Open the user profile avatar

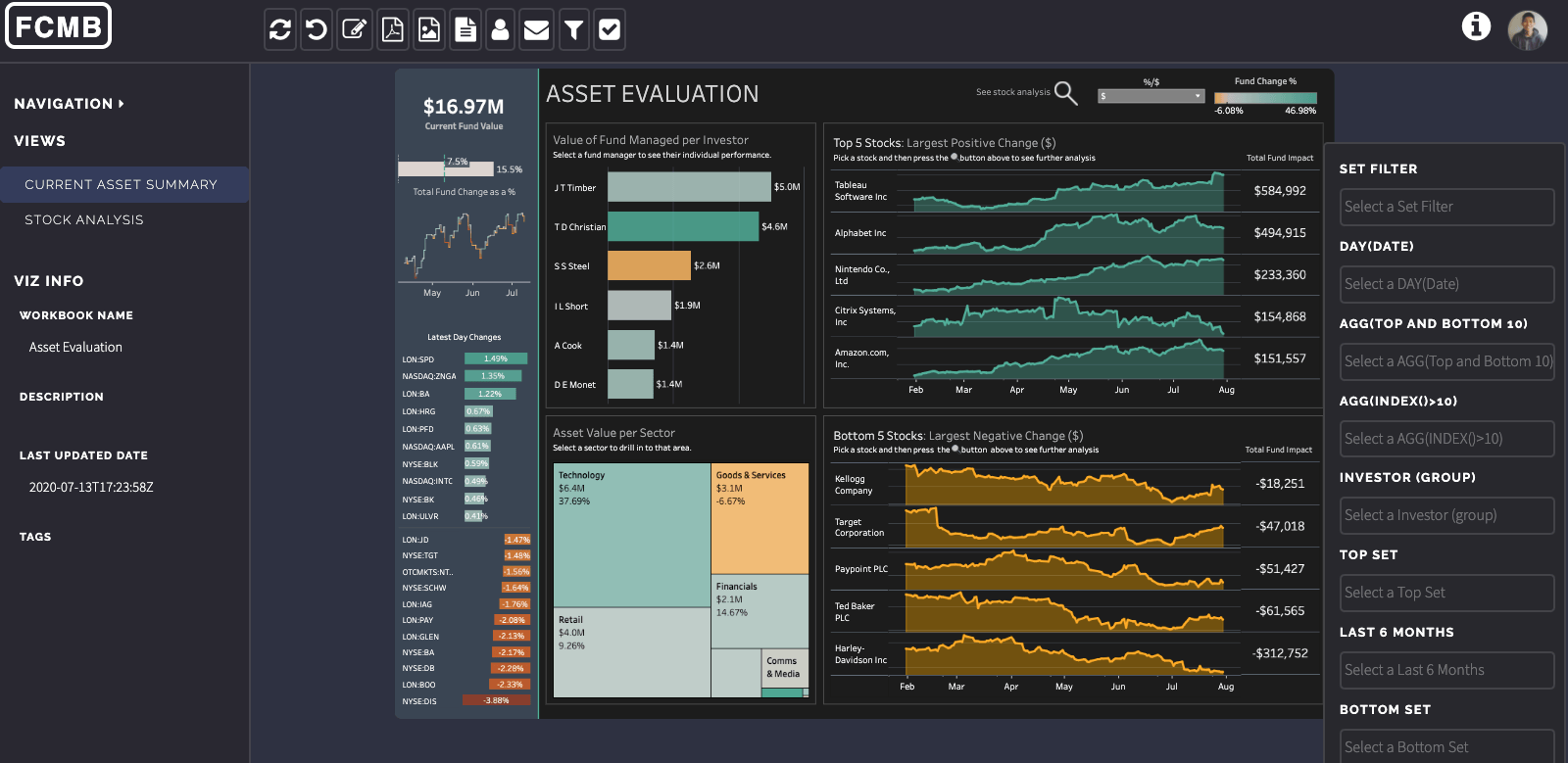pos(1528,30)
